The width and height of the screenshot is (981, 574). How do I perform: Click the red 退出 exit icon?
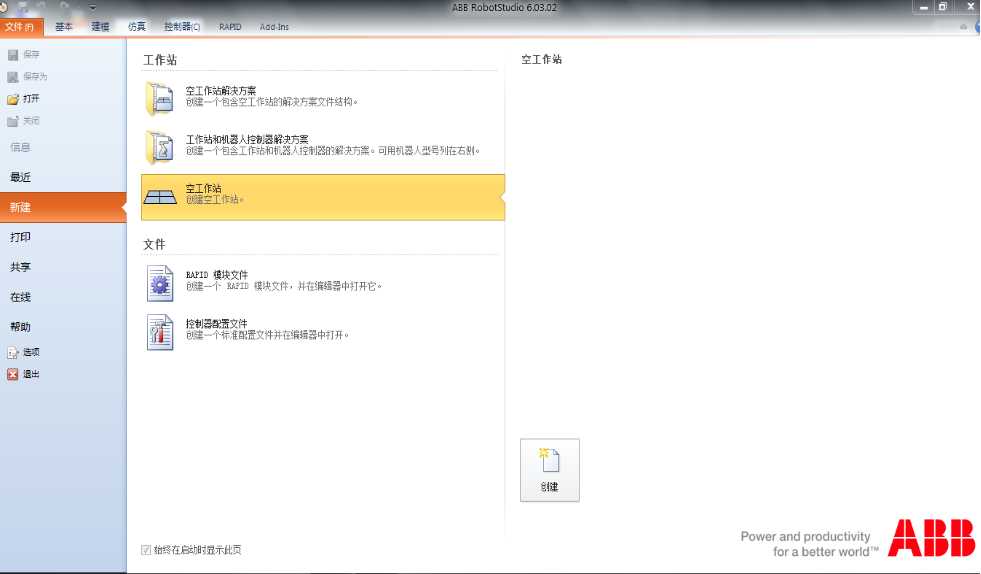(13, 375)
